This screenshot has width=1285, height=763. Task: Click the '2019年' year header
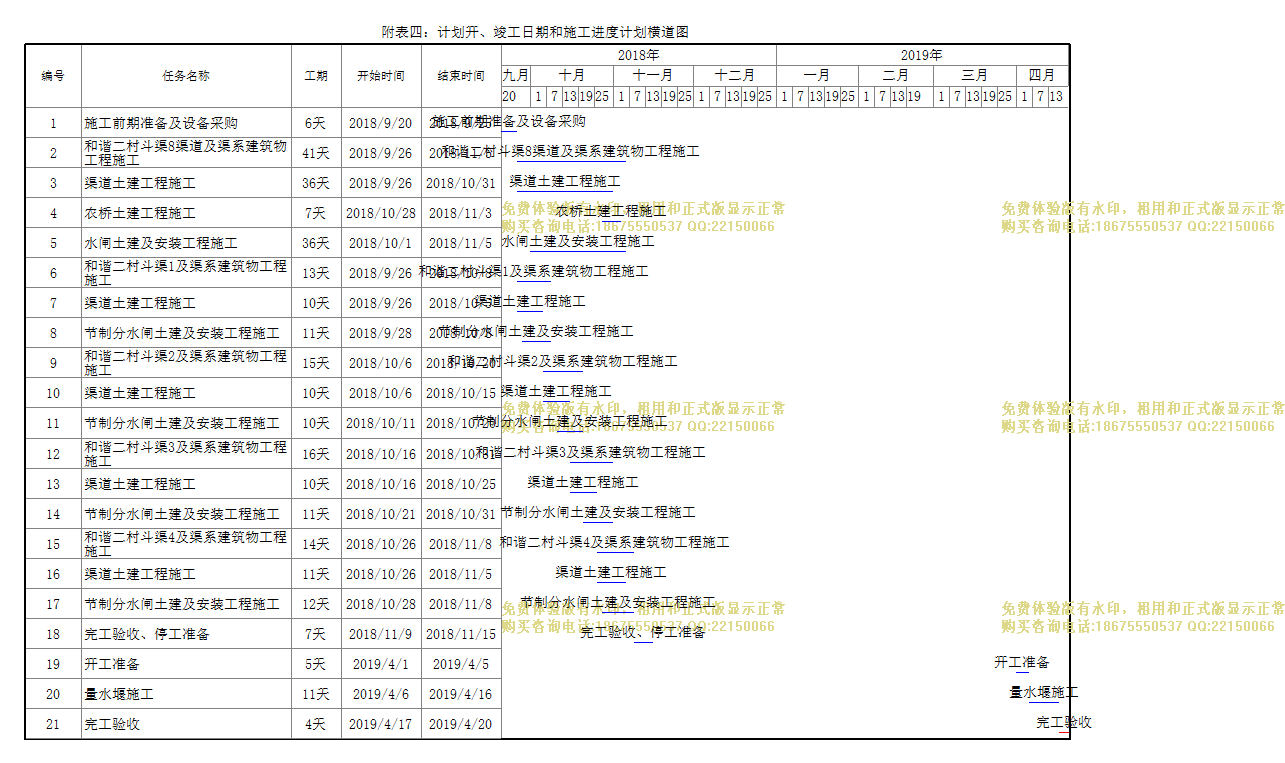click(922, 55)
